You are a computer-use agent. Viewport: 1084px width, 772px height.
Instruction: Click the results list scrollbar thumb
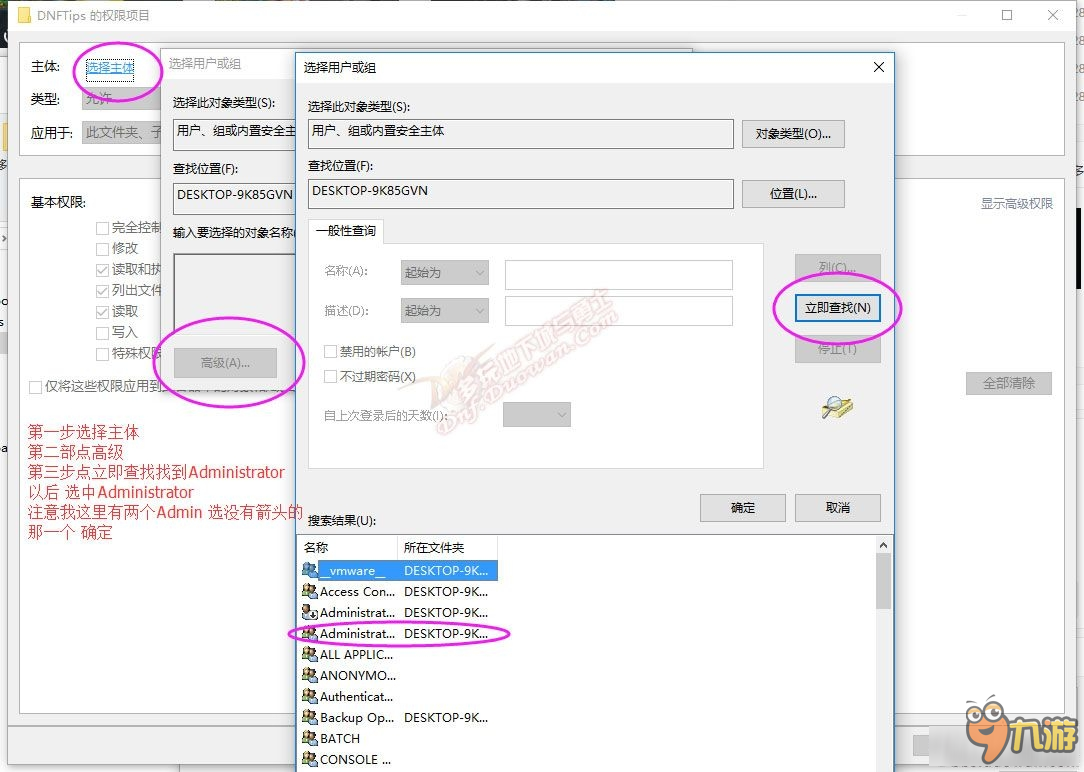click(x=883, y=581)
